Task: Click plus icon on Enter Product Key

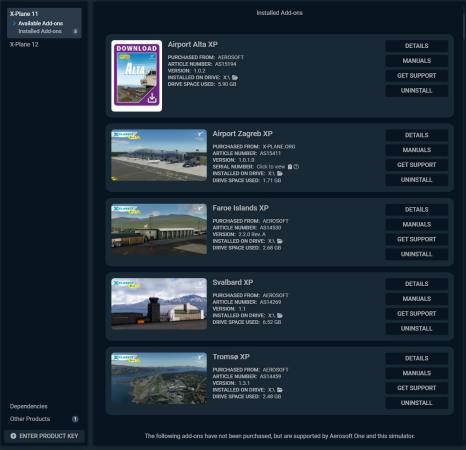Action: (13, 436)
